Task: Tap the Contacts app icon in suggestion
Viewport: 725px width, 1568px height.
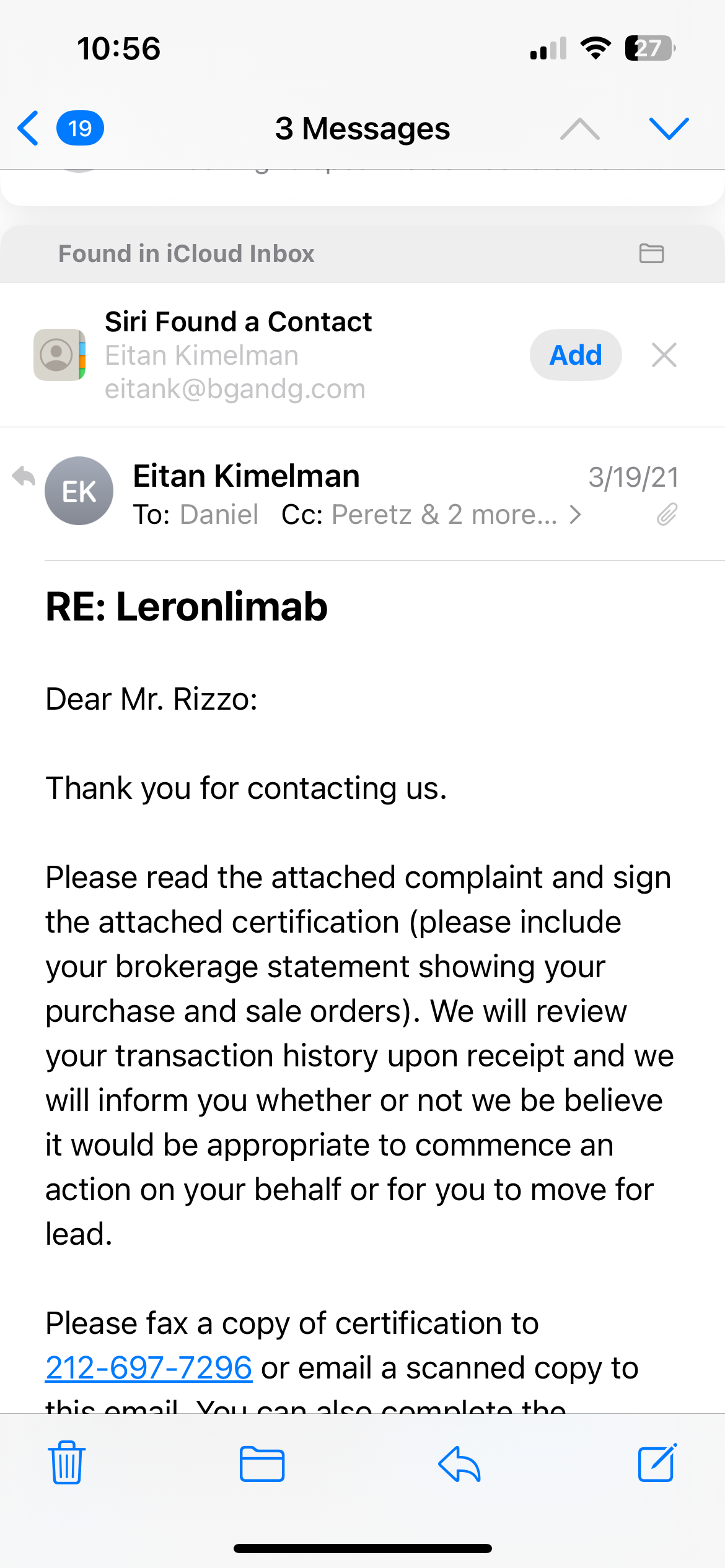Action: [x=59, y=355]
